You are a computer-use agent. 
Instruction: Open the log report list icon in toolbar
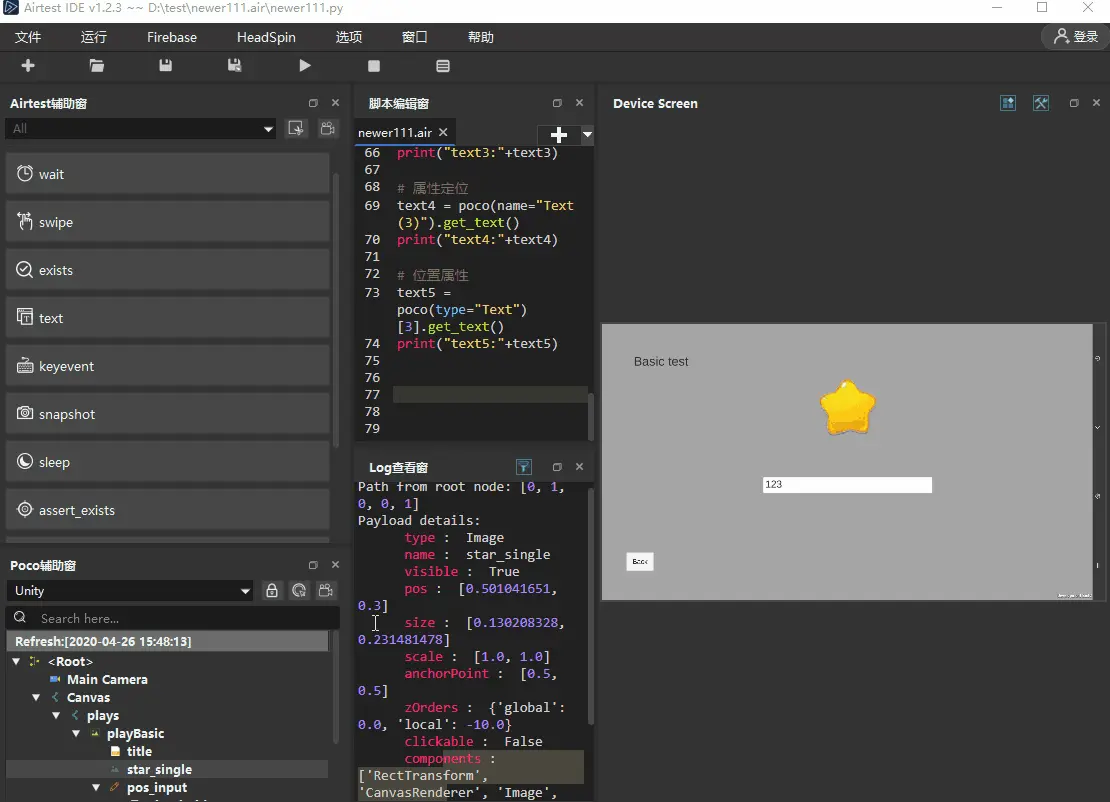tap(443, 66)
